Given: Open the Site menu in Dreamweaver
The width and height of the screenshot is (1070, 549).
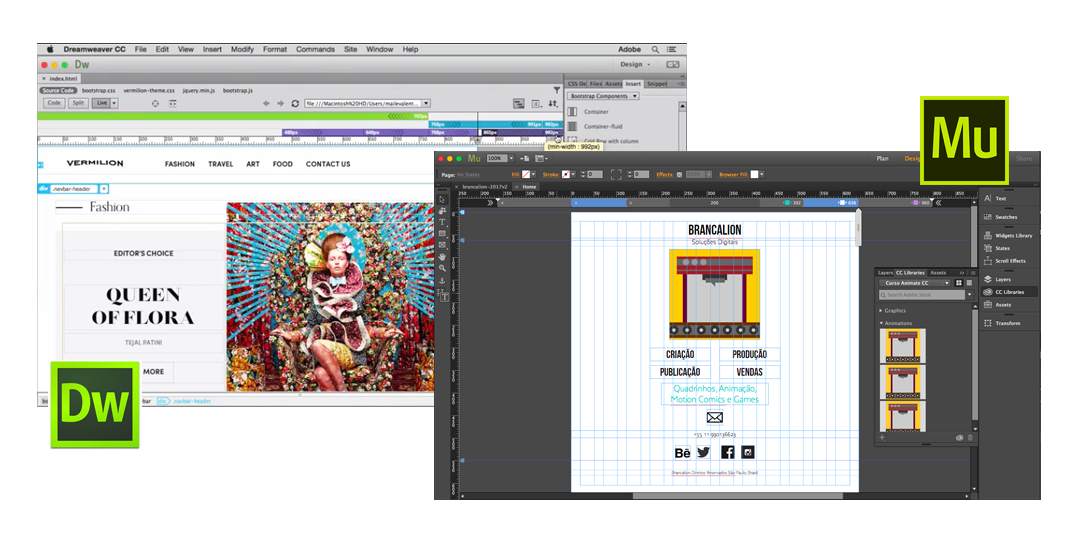Looking at the screenshot, I should (351, 49).
